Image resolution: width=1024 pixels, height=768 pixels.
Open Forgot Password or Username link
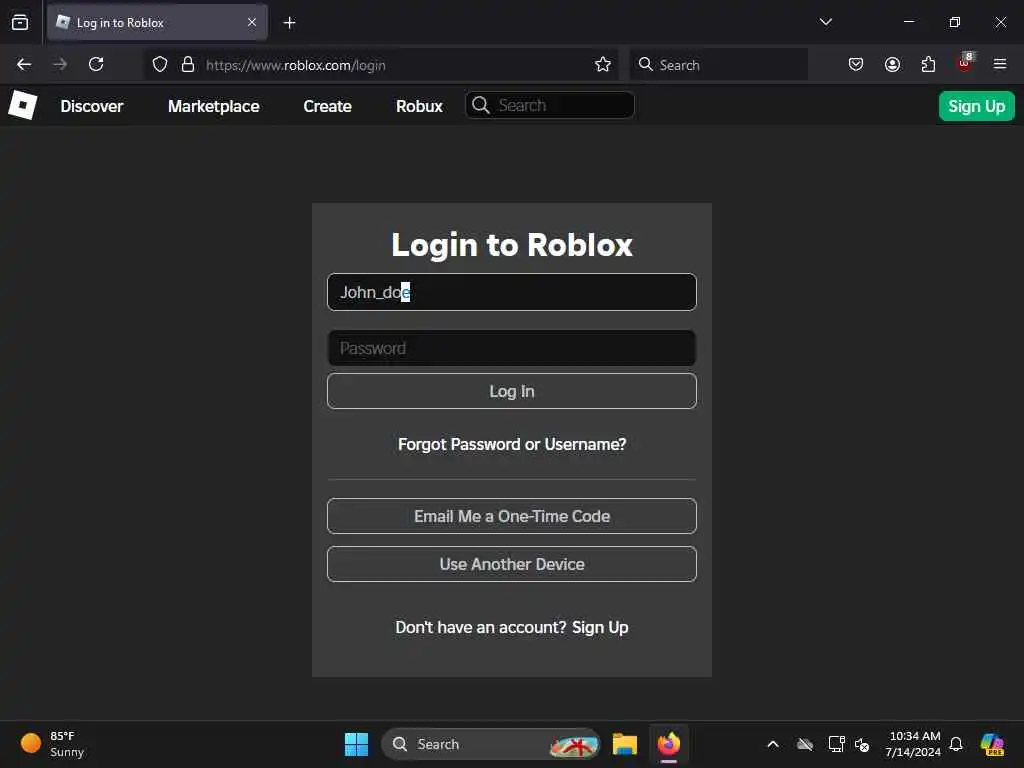pyautogui.click(x=512, y=444)
